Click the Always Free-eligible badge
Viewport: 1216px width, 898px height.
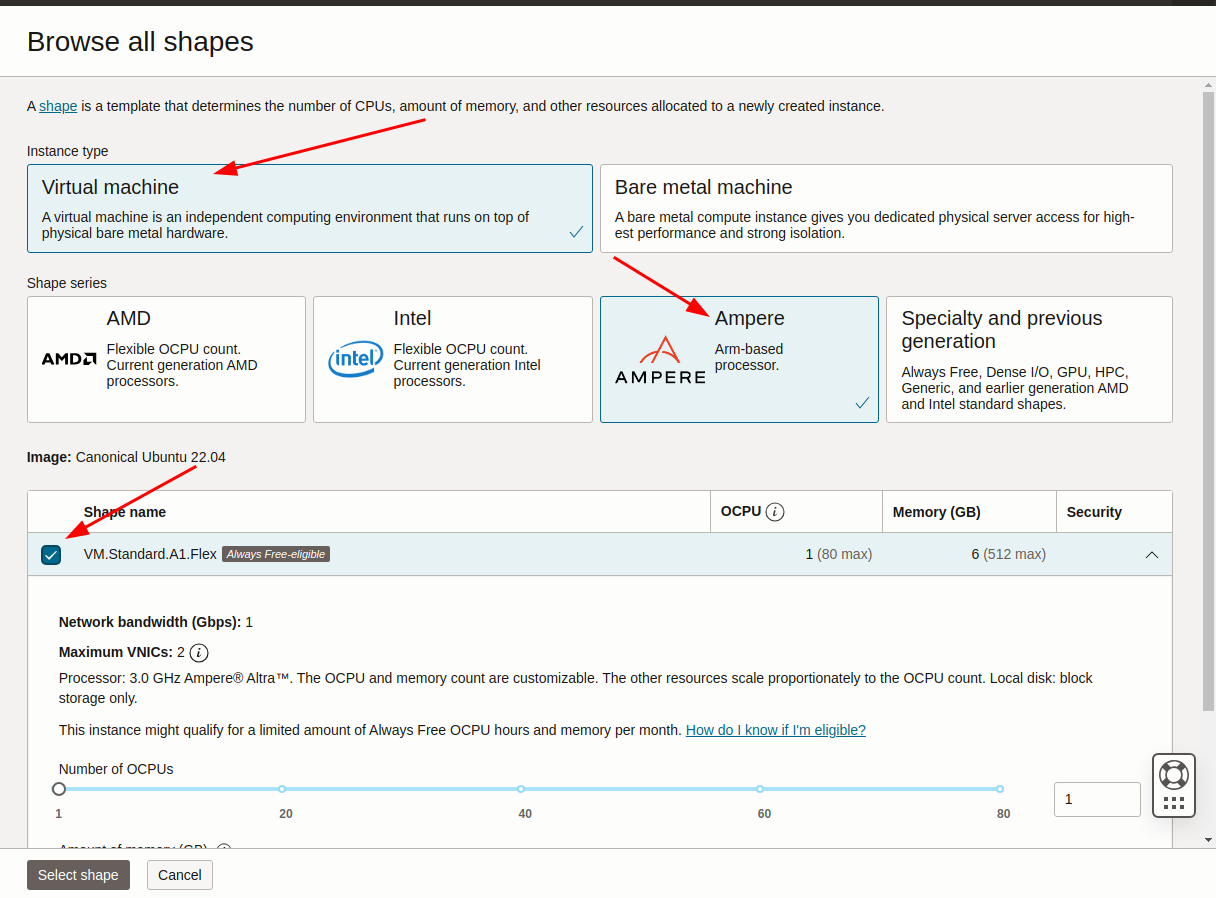point(276,554)
